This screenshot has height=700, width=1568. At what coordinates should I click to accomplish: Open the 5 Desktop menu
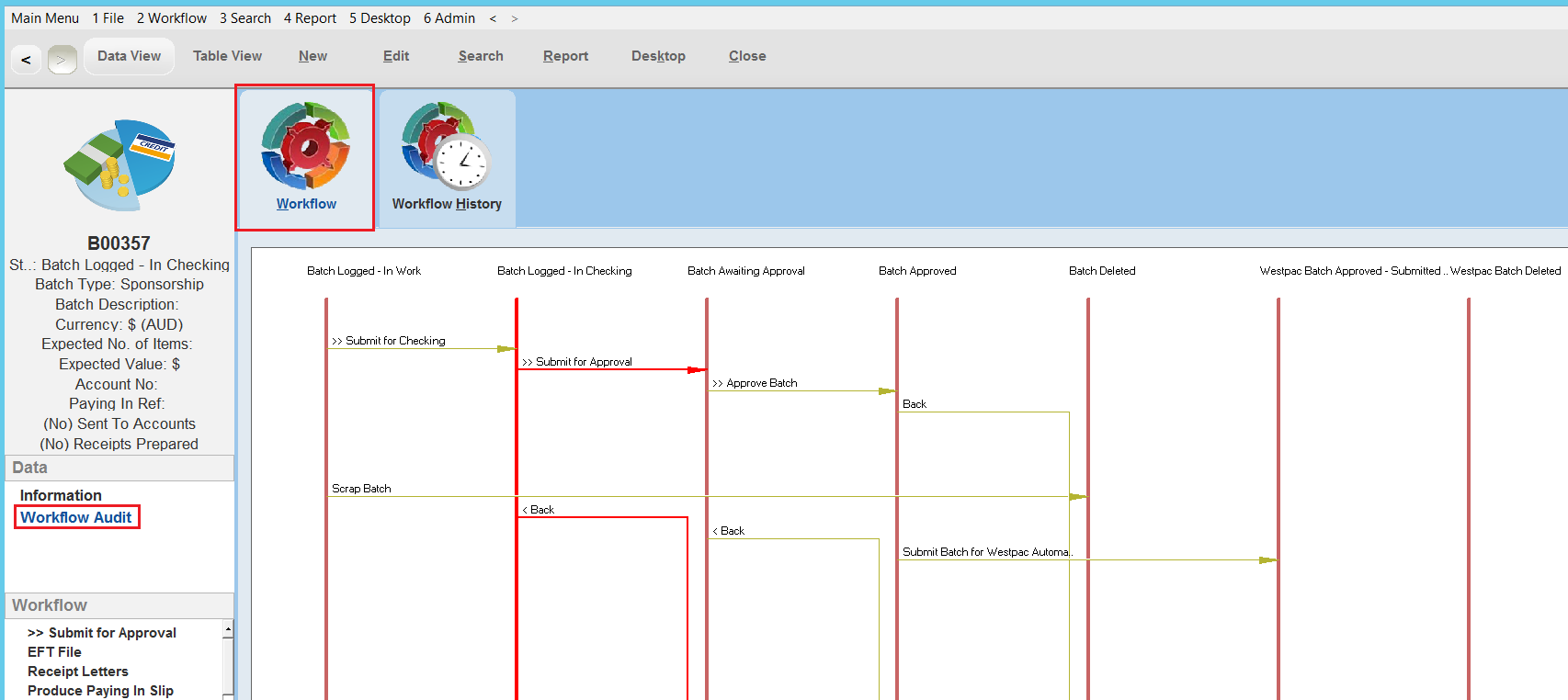380,18
